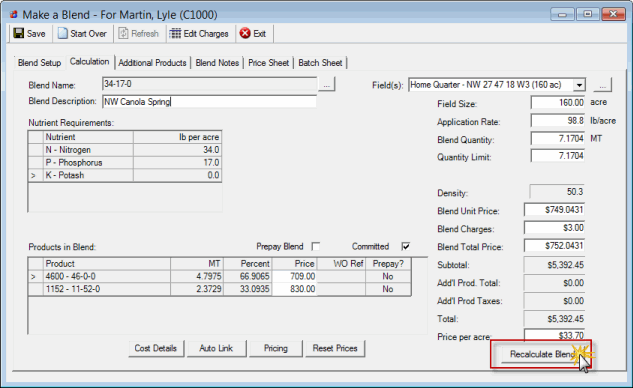
Task: Toggle the Prepay Blend checkbox
Action: 316,246
